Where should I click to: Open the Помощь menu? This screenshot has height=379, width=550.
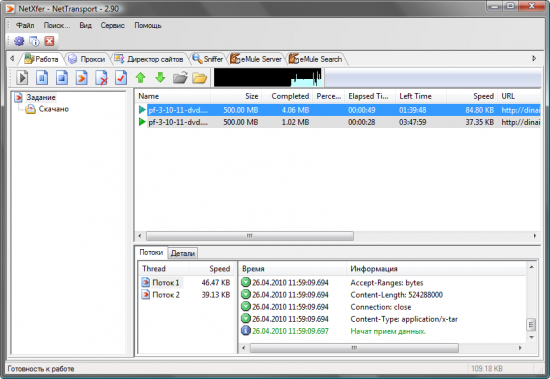coord(148,25)
